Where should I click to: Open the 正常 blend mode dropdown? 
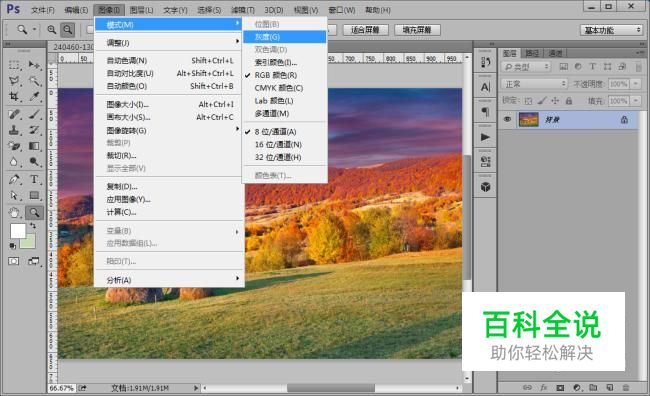pyautogui.click(x=534, y=84)
